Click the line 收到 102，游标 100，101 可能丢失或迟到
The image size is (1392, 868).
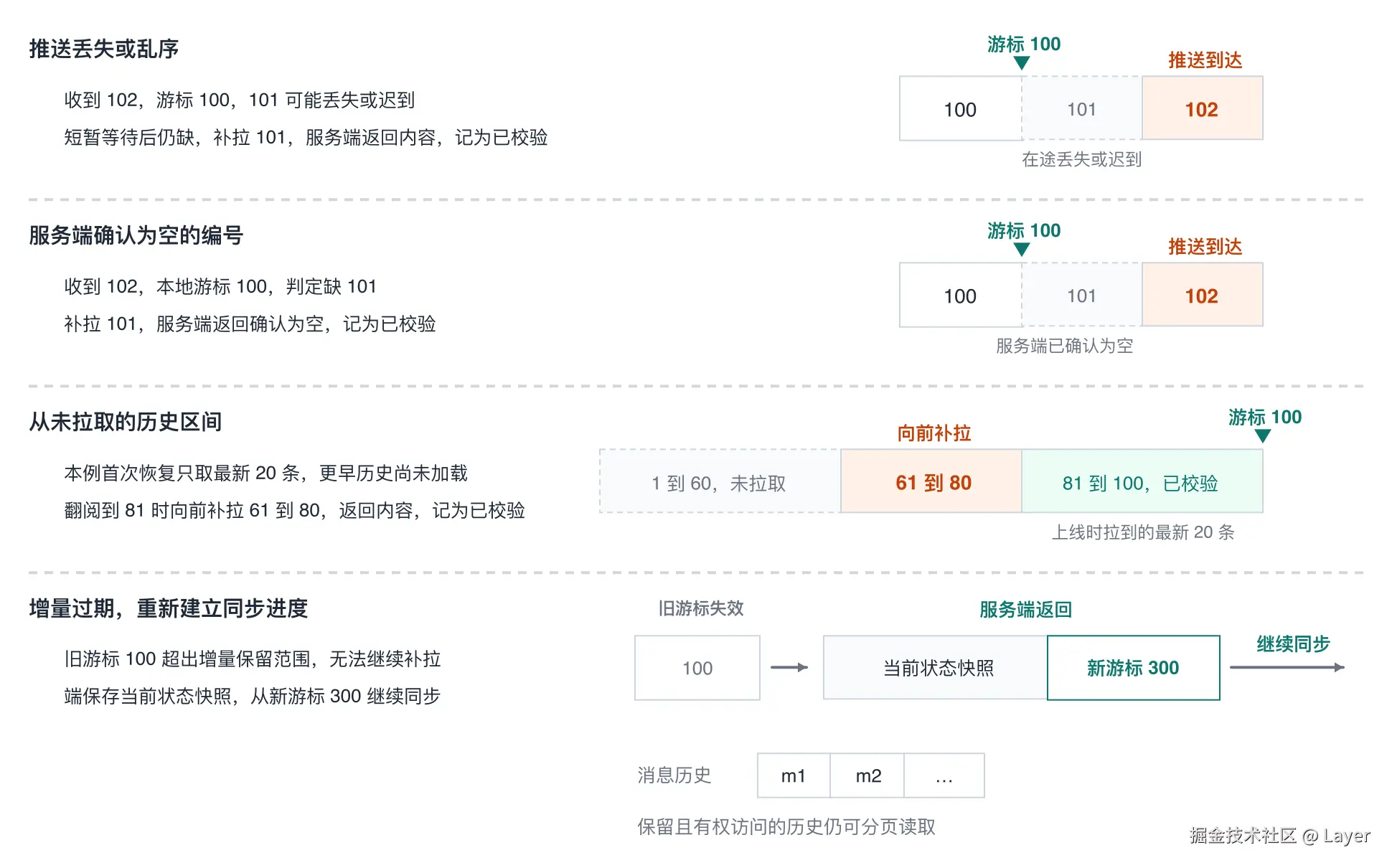[240, 100]
